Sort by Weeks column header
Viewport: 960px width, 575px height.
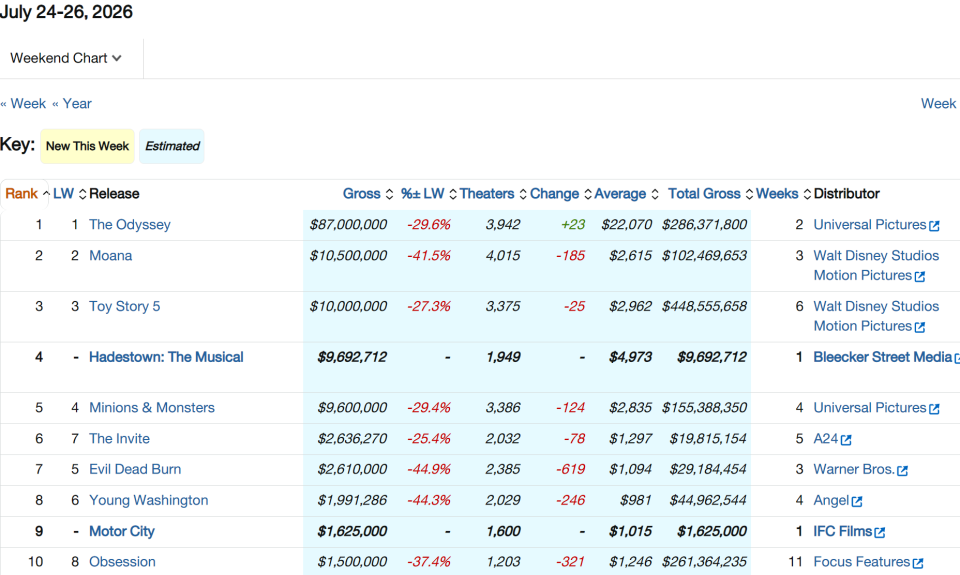point(783,194)
